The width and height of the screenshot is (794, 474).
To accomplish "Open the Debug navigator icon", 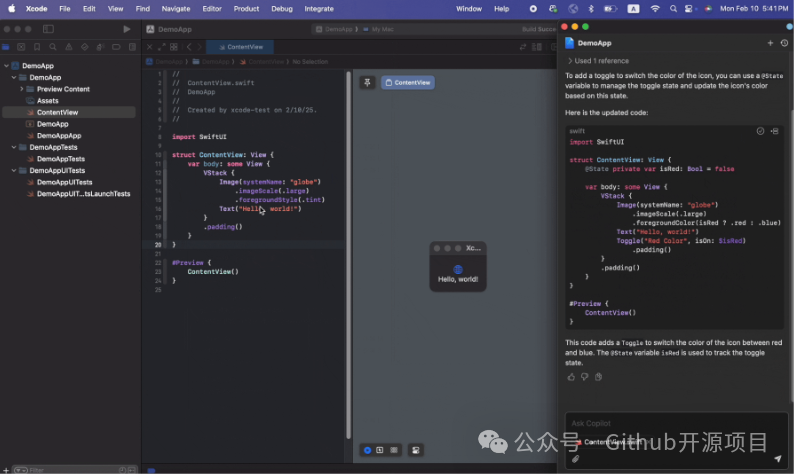I will 100,47.
